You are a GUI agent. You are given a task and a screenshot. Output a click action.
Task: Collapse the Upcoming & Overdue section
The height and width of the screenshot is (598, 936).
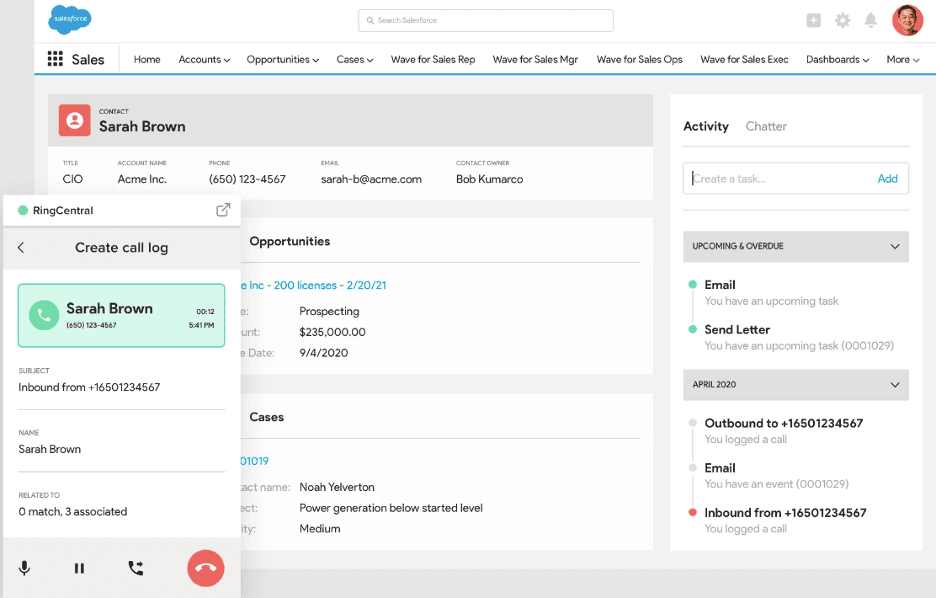tap(895, 246)
